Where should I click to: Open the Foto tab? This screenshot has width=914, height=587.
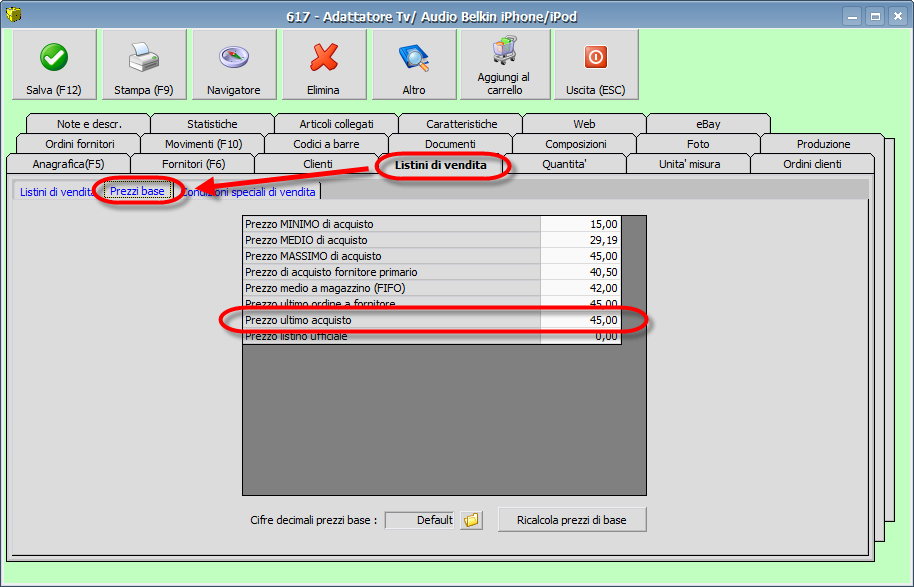[698, 144]
